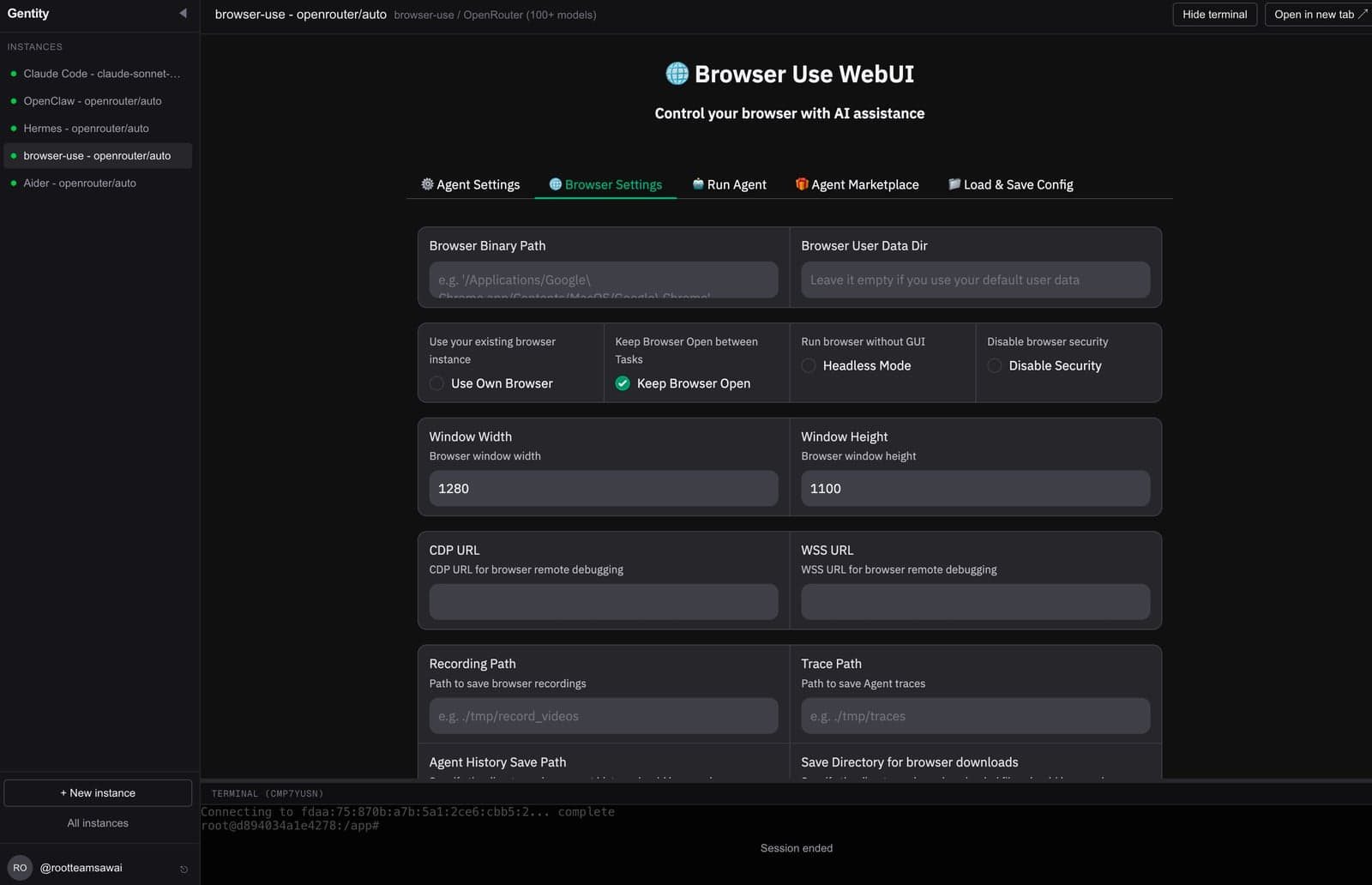The width and height of the screenshot is (1372, 885).
Task: Click green status dot of Claude Code instance
Action: pyautogui.click(x=14, y=74)
